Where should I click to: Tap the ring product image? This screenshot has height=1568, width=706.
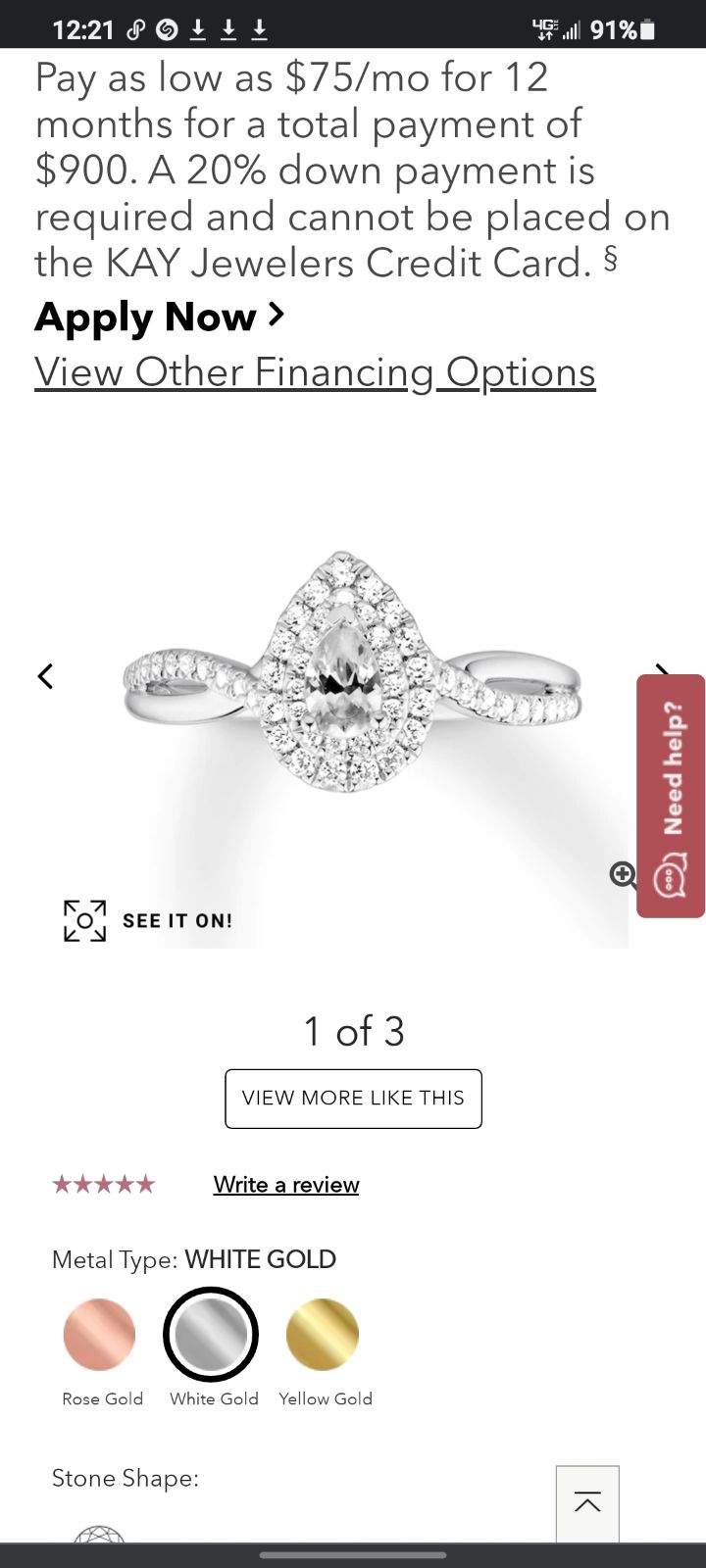[353, 672]
